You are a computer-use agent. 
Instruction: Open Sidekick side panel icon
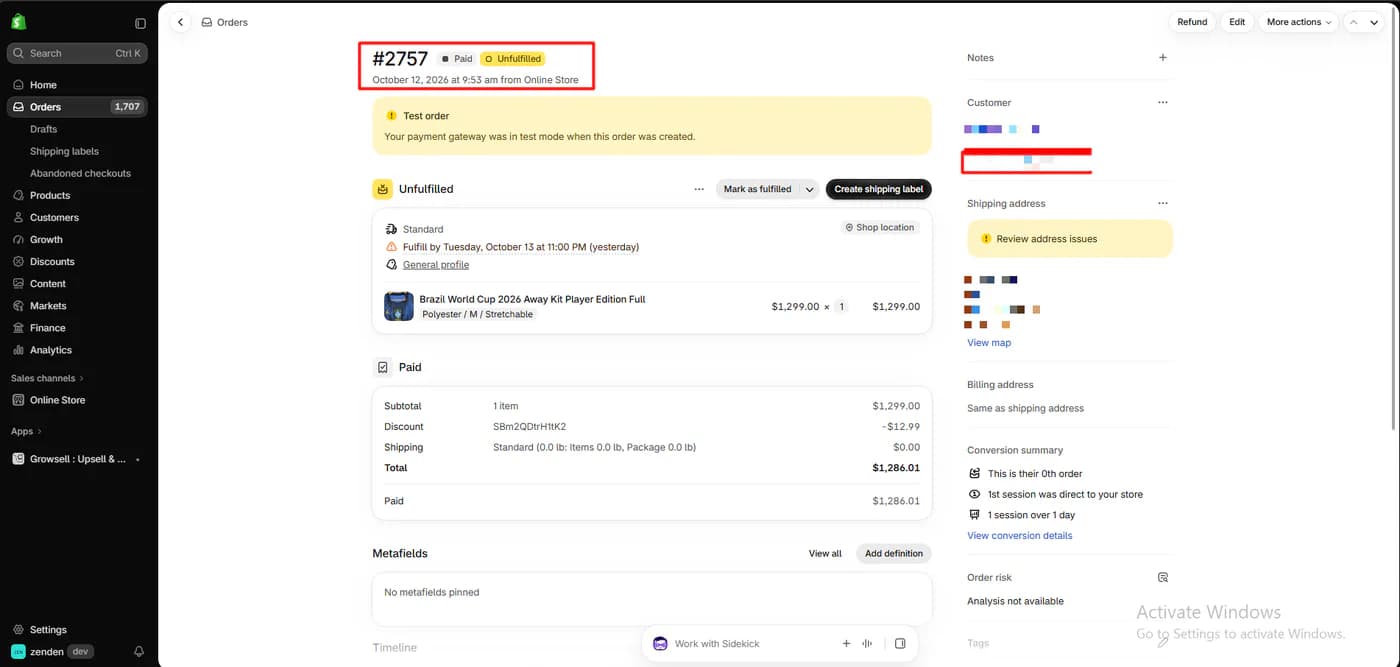(900, 644)
